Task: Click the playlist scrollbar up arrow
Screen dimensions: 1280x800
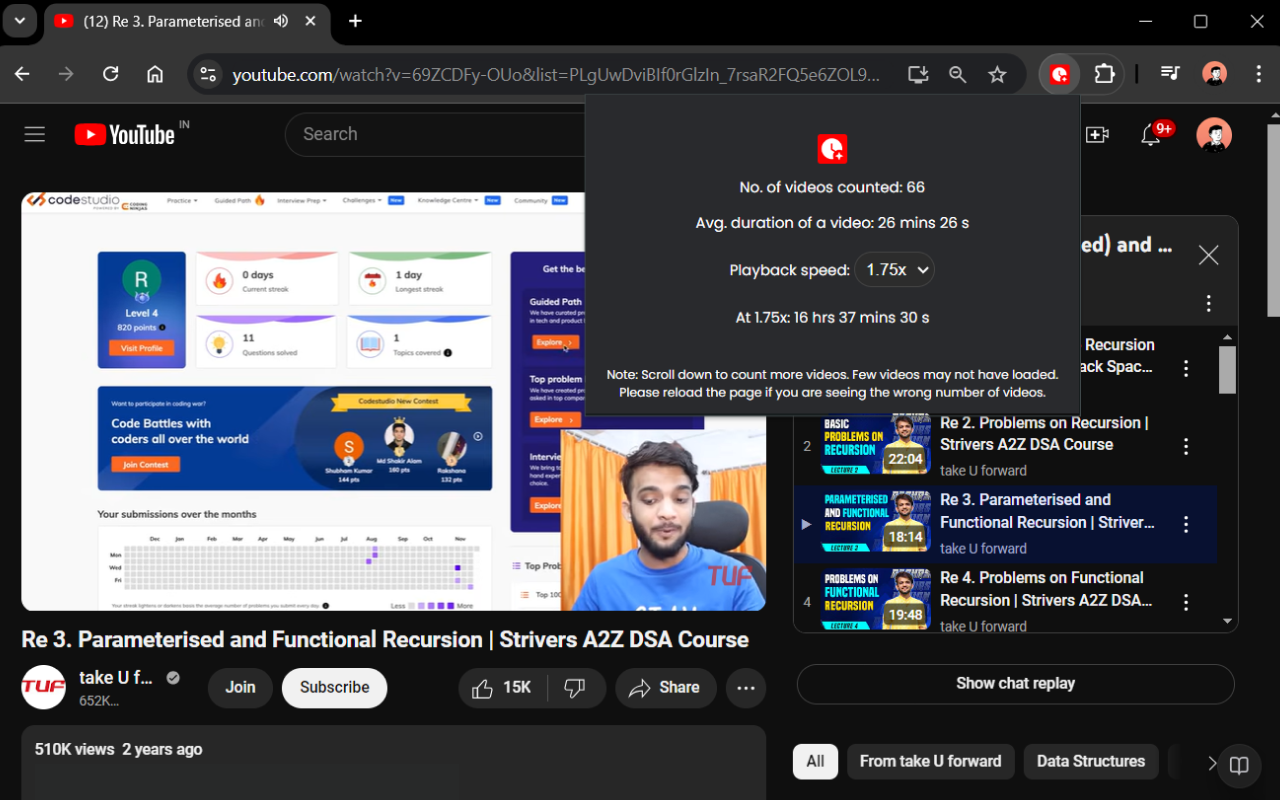Action: (1227, 337)
